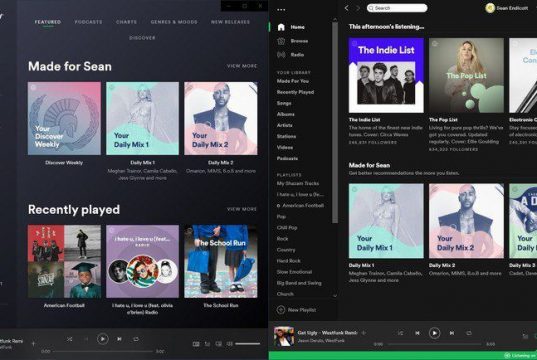Toggle repeat in the left window player
537x360 pixels.
(x=136, y=339)
